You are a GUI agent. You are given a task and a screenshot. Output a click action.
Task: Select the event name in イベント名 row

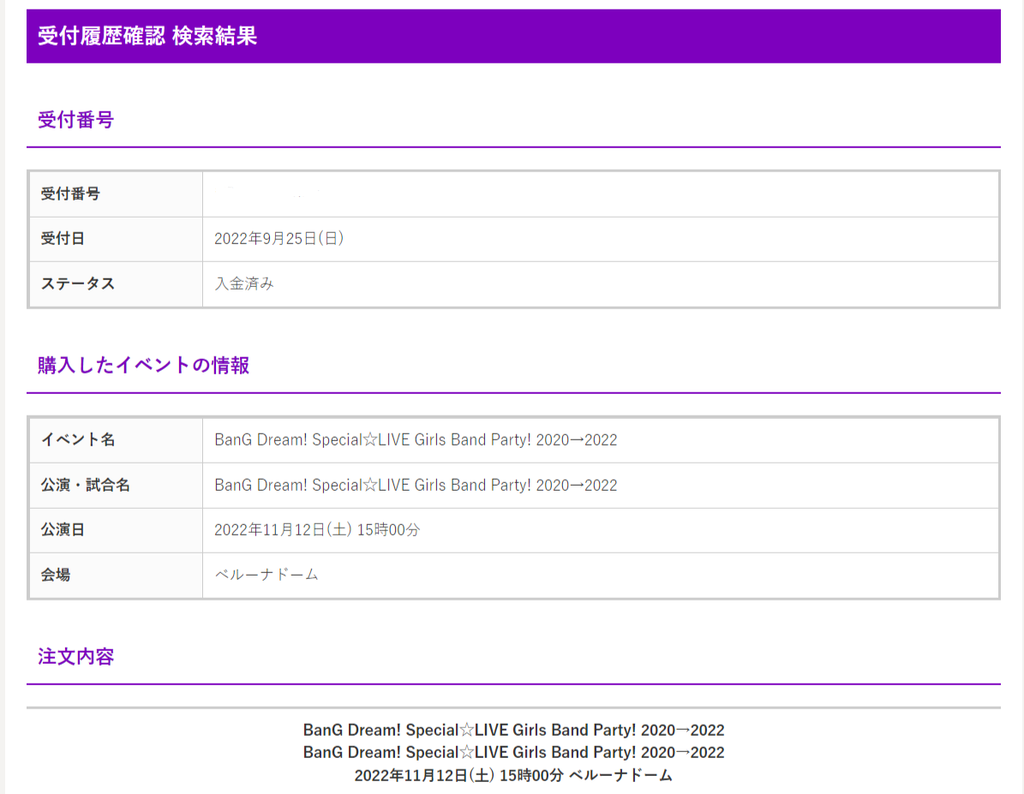(x=415, y=440)
